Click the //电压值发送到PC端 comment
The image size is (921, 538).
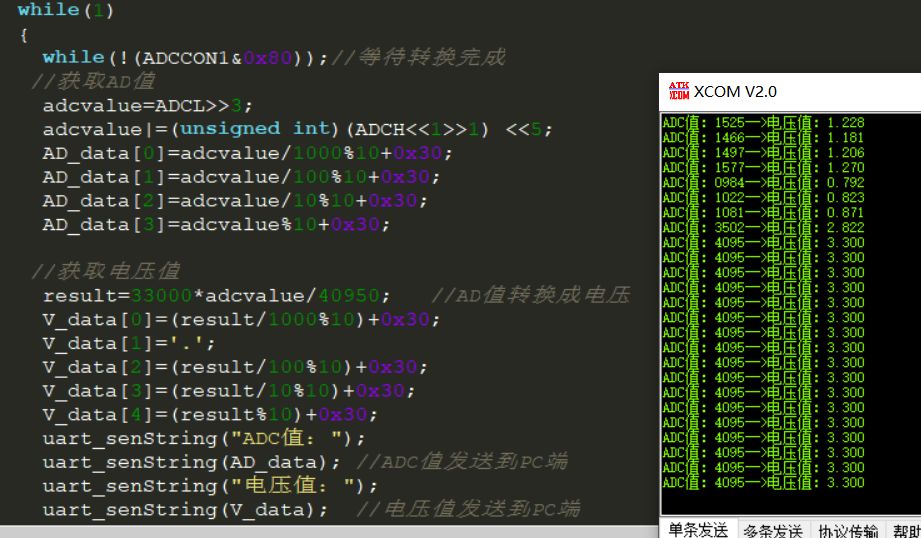pyautogui.click(x=468, y=509)
